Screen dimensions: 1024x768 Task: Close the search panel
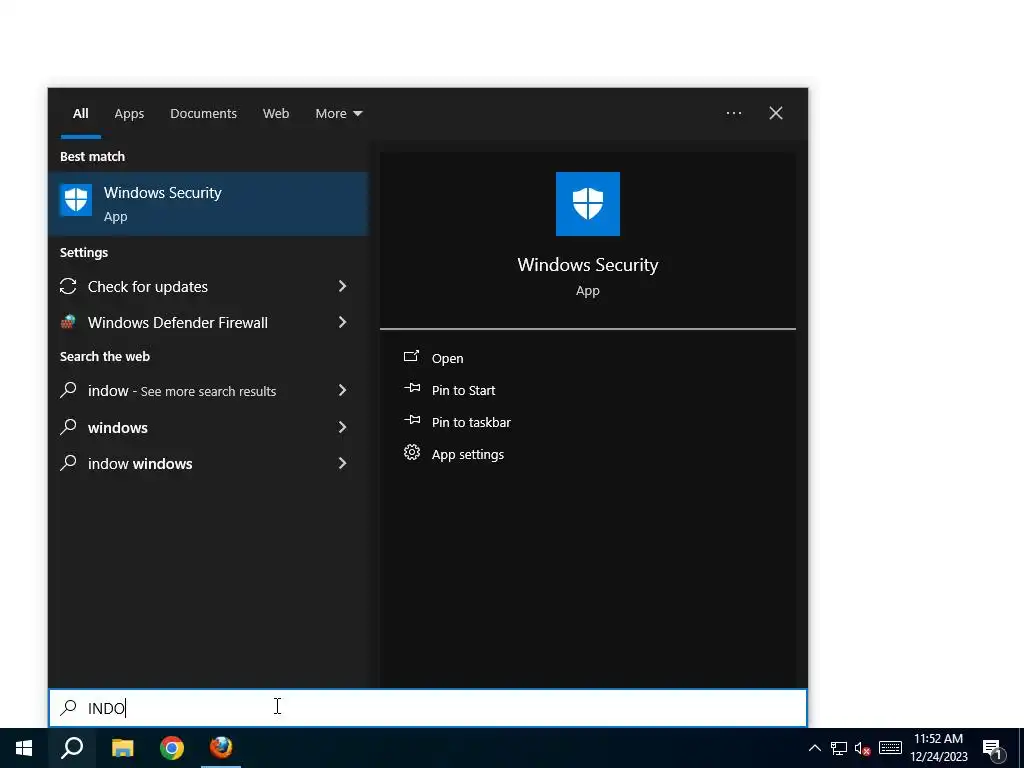click(775, 113)
